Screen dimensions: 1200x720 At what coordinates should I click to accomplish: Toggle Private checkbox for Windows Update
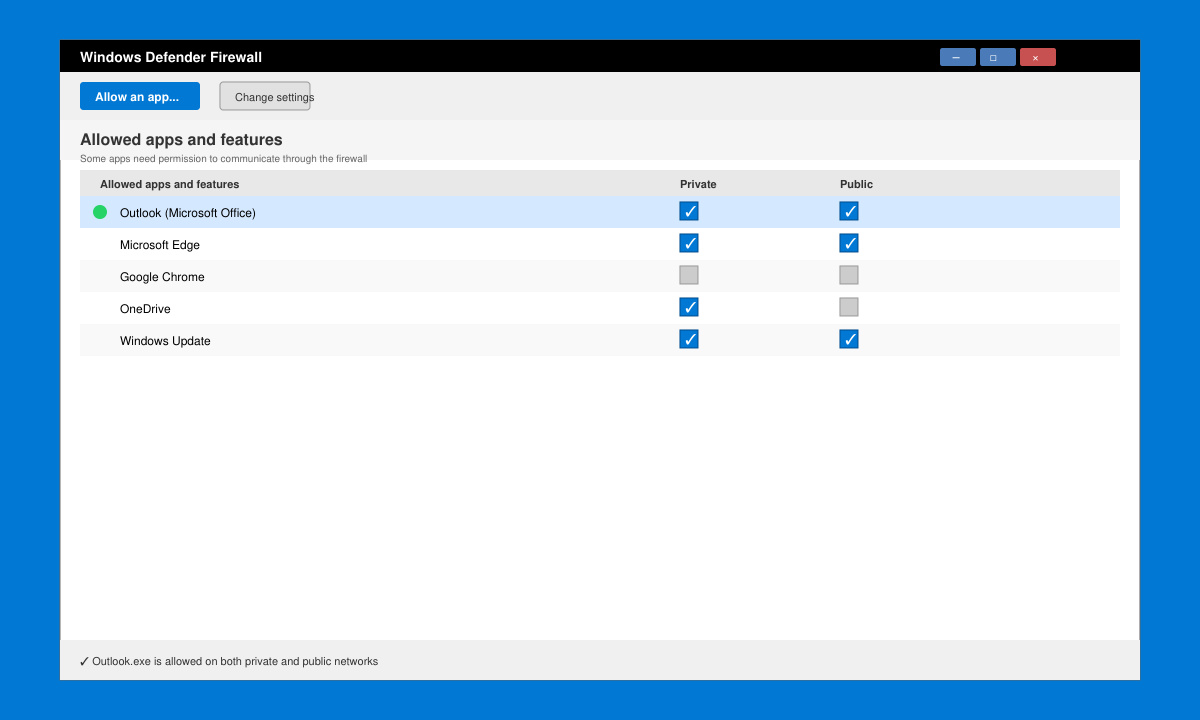tap(689, 339)
